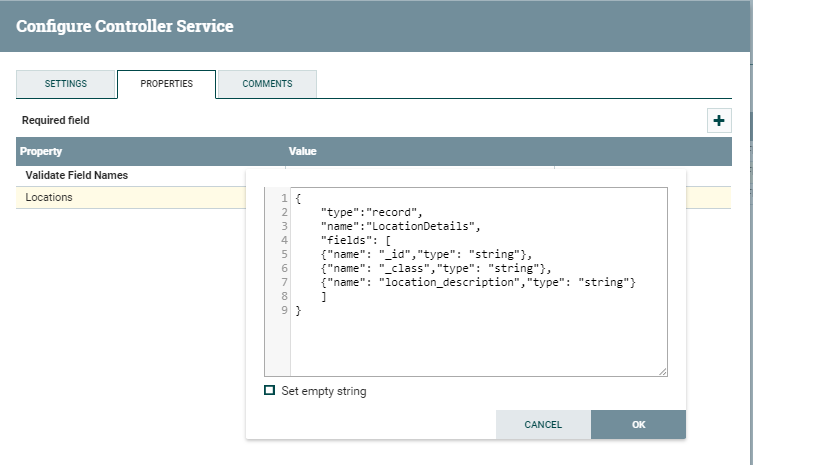
Task: Click the Property column header
Action: click(x=42, y=152)
